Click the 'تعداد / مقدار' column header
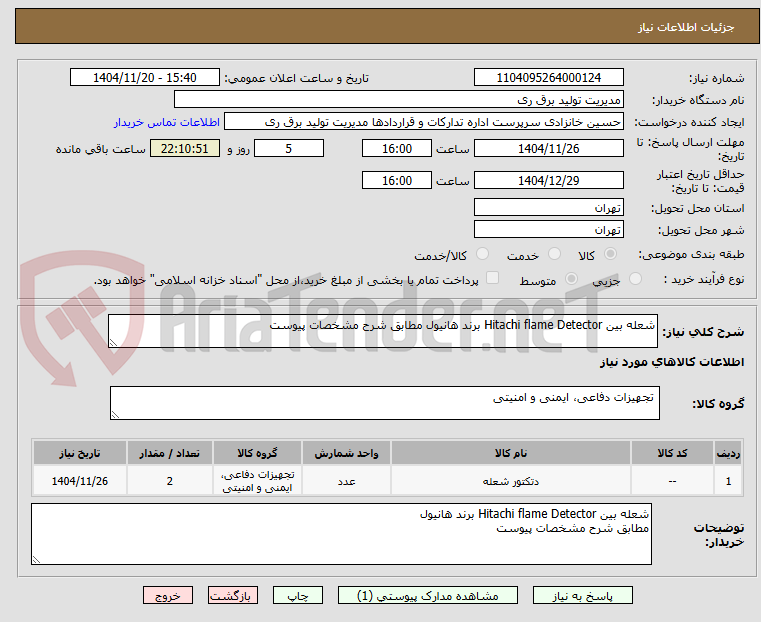Screen dimensions: 761x622 [169, 453]
